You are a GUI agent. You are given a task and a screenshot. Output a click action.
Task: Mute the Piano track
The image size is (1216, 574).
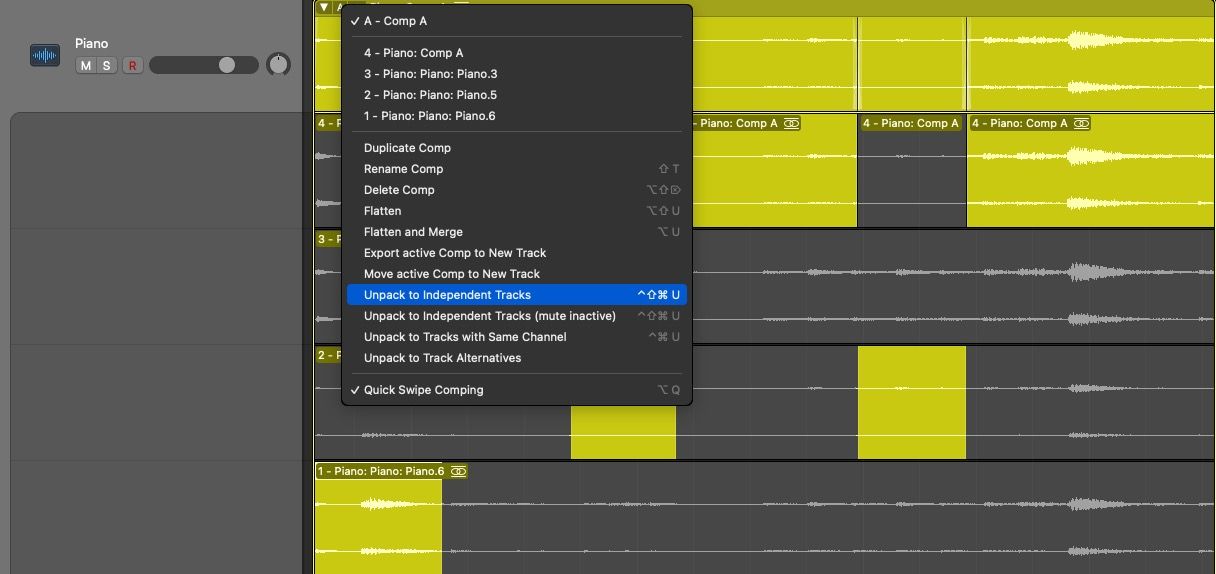tap(85, 66)
